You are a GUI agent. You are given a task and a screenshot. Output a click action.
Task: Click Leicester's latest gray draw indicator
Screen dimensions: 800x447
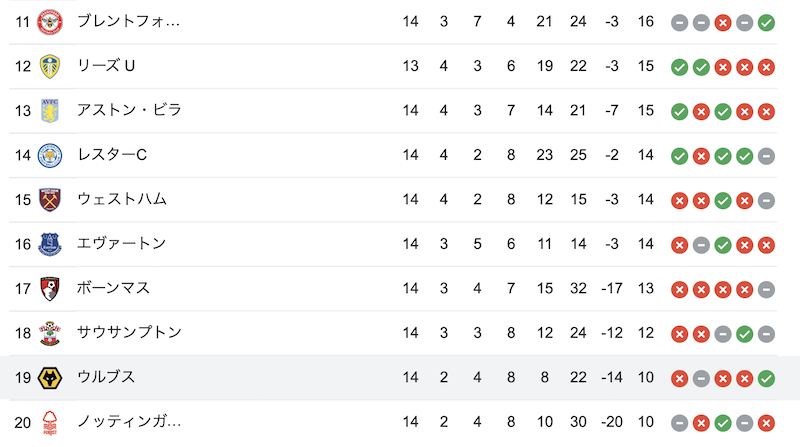tap(766, 156)
